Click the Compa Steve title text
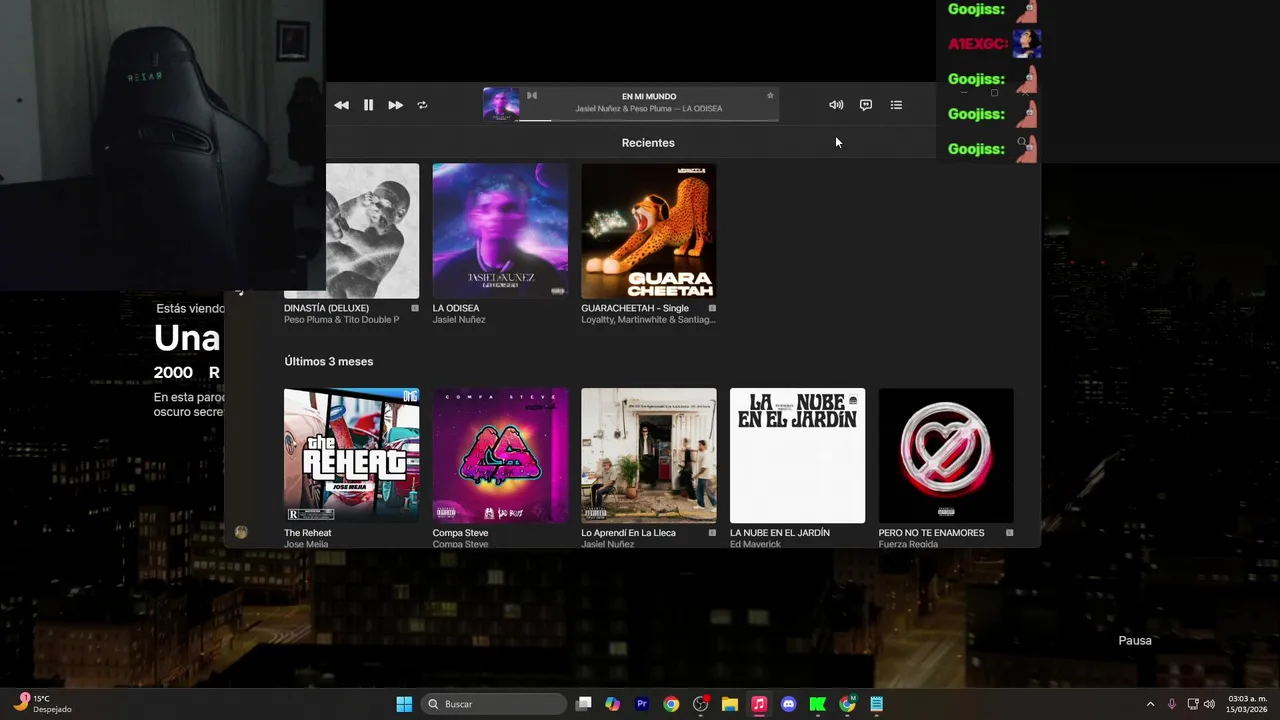The height and width of the screenshot is (720, 1280). point(461,533)
